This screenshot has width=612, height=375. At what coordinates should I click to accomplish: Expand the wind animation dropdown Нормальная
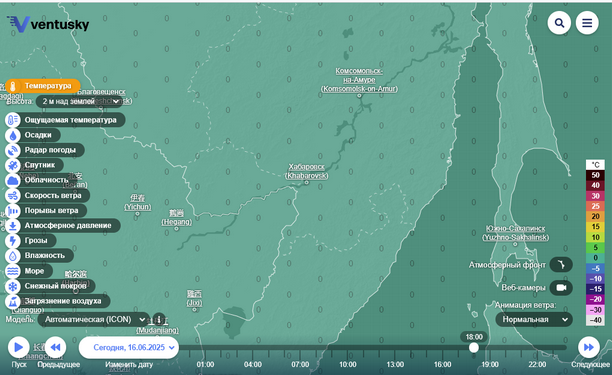534,320
